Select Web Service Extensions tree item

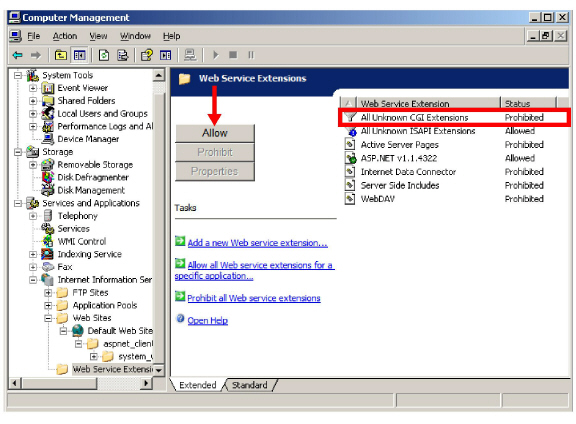pyautogui.click(x=112, y=369)
